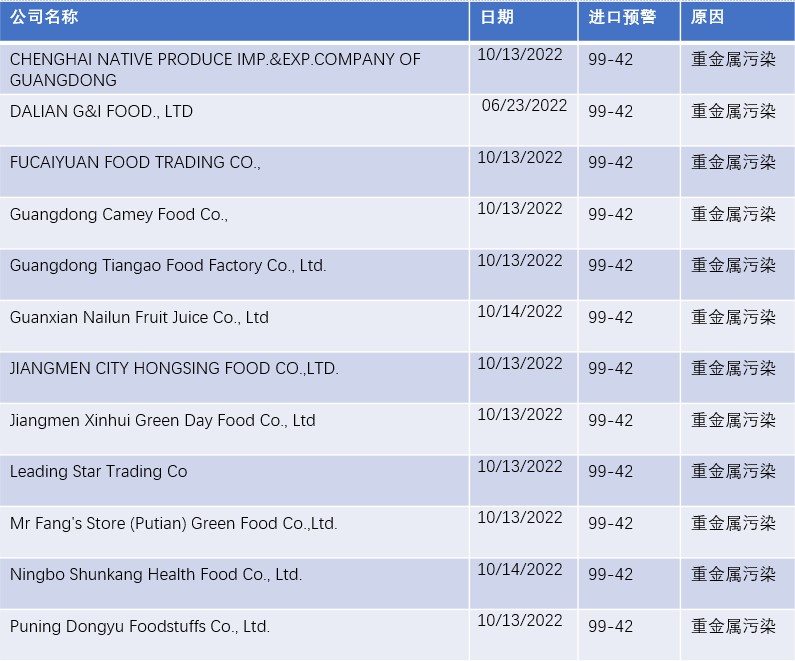Click the date in Ningbo Shunkang row
This screenshot has height=661, width=795.
point(520,569)
